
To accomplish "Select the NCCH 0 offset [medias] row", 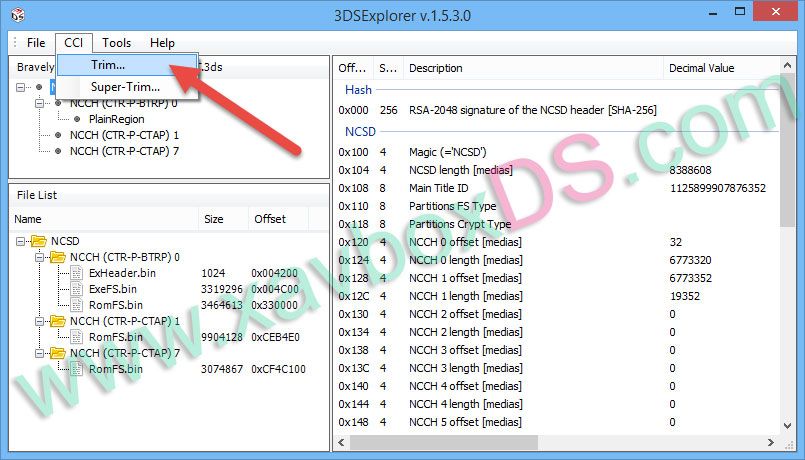I will point(557,242).
